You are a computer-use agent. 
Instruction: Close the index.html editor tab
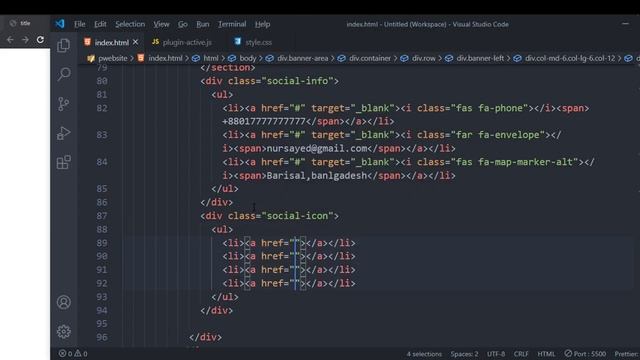[x=136, y=42]
